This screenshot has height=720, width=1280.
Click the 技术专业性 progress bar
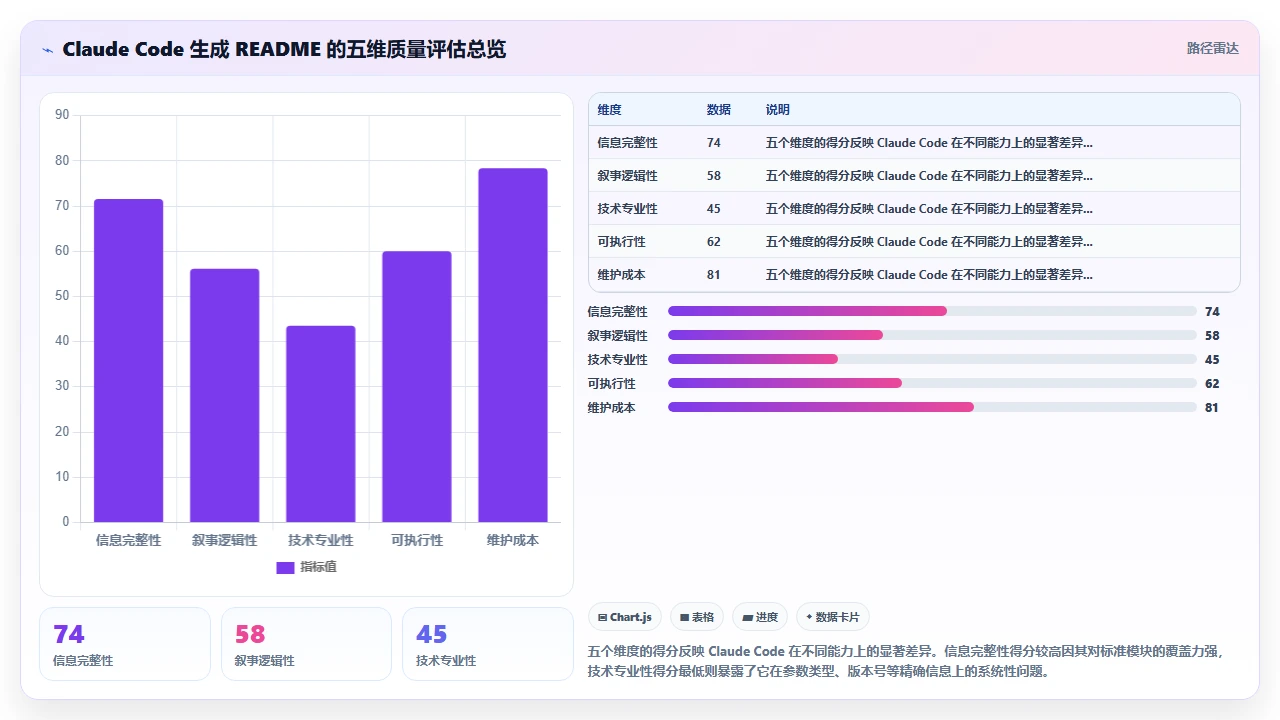point(932,359)
